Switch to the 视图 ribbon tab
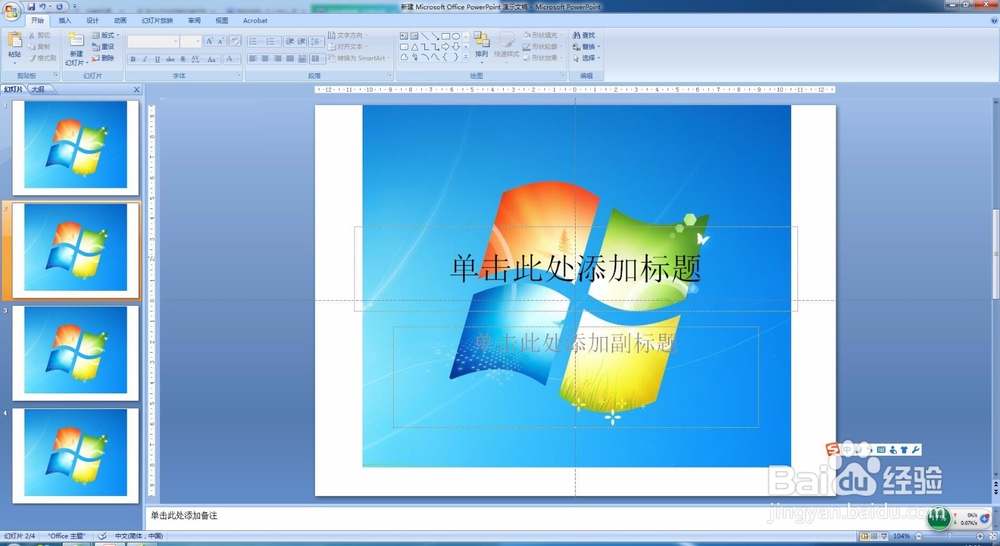 [x=222, y=20]
